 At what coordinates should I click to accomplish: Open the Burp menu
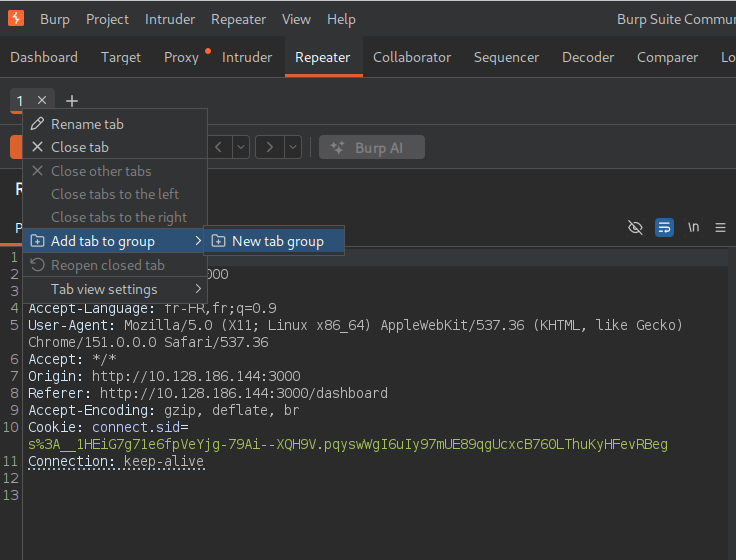[55, 19]
